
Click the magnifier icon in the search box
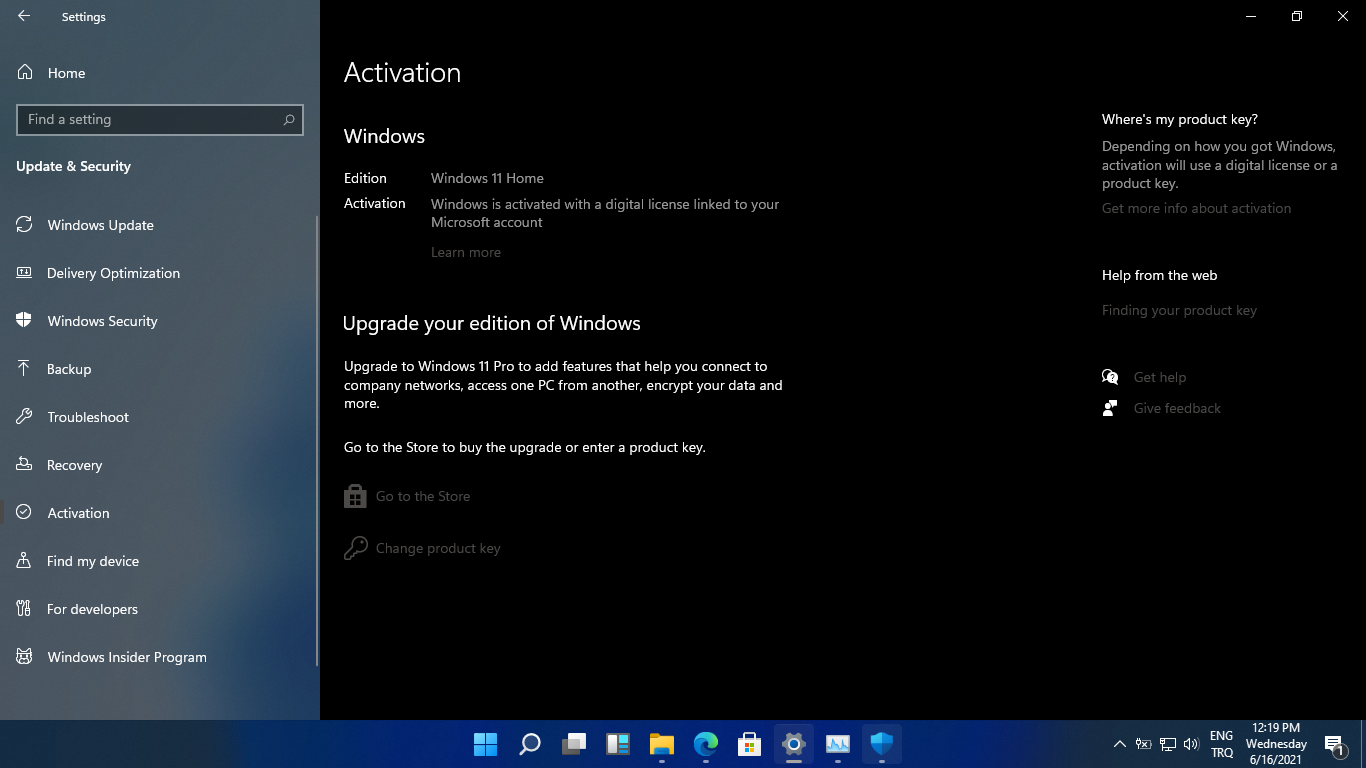[x=289, y=119]
